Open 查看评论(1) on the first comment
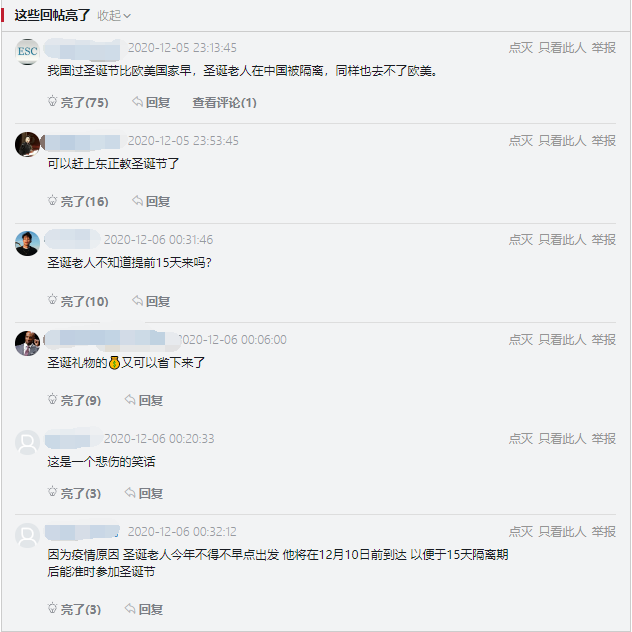Viewport: 632px width, 632px height. tap(224, 102)
